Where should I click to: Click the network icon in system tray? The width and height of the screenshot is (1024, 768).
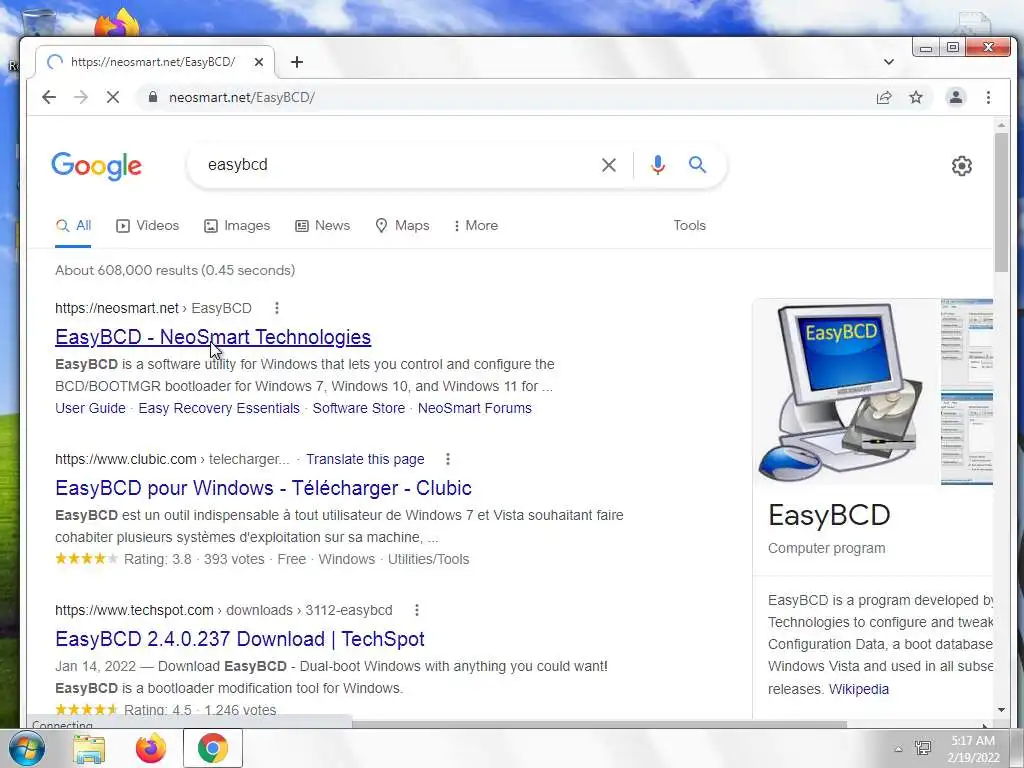[x=923, y=748]
